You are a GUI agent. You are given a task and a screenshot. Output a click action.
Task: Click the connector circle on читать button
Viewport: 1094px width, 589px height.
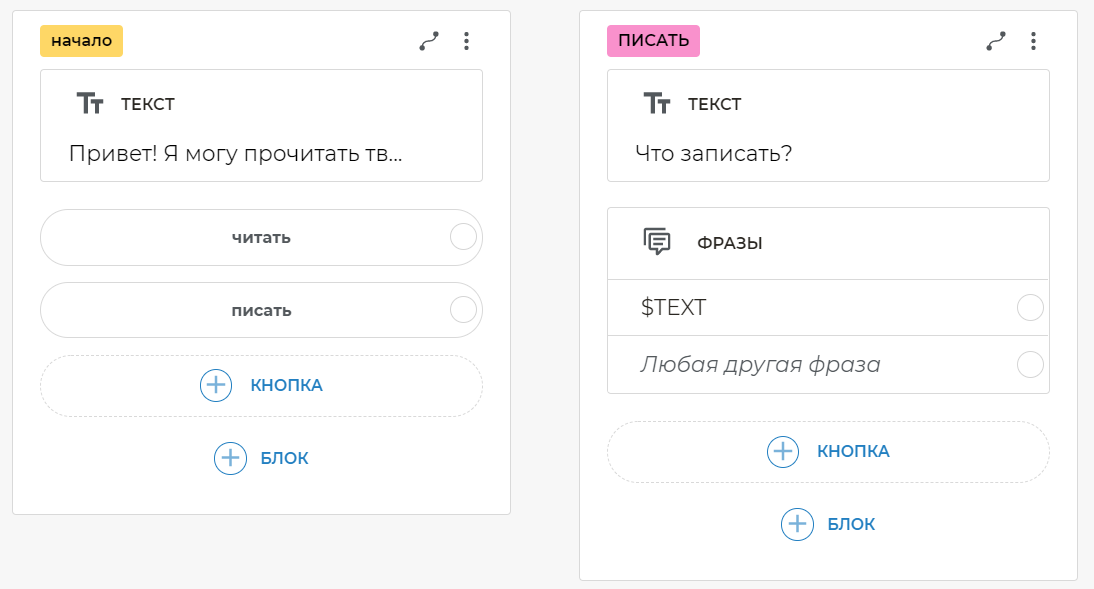point(463,237)
